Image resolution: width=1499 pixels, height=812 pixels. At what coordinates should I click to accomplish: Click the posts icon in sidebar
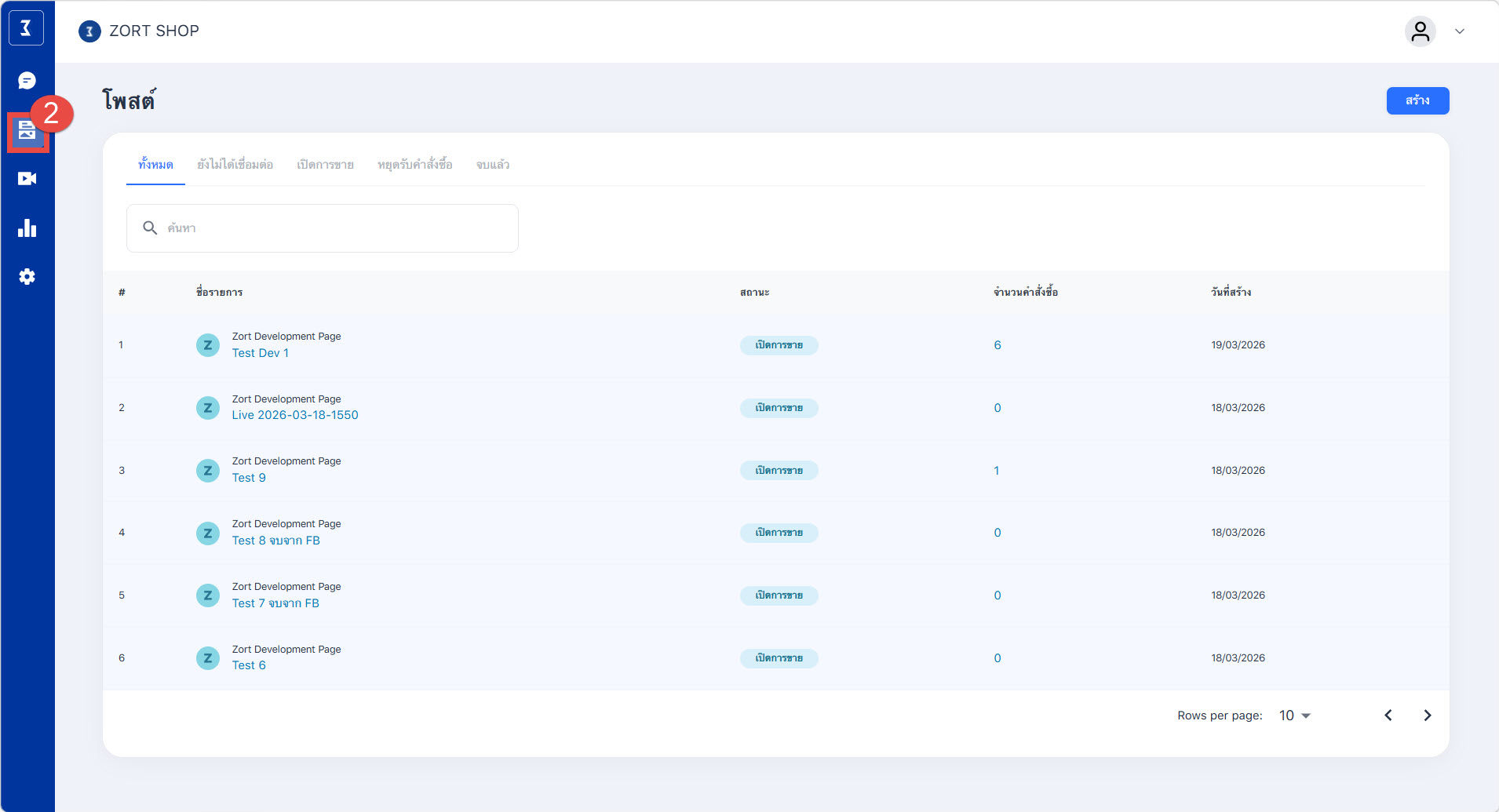27,131
